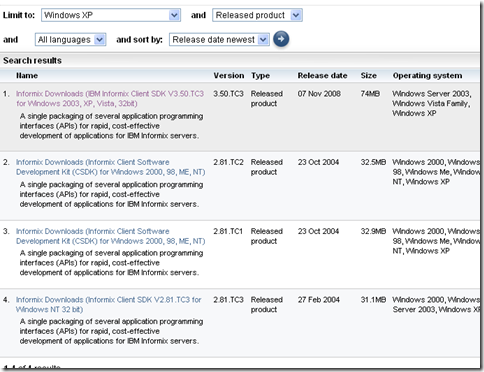Click the Search results heading
The image size is (484, 372).
click(x=32, y=60)
